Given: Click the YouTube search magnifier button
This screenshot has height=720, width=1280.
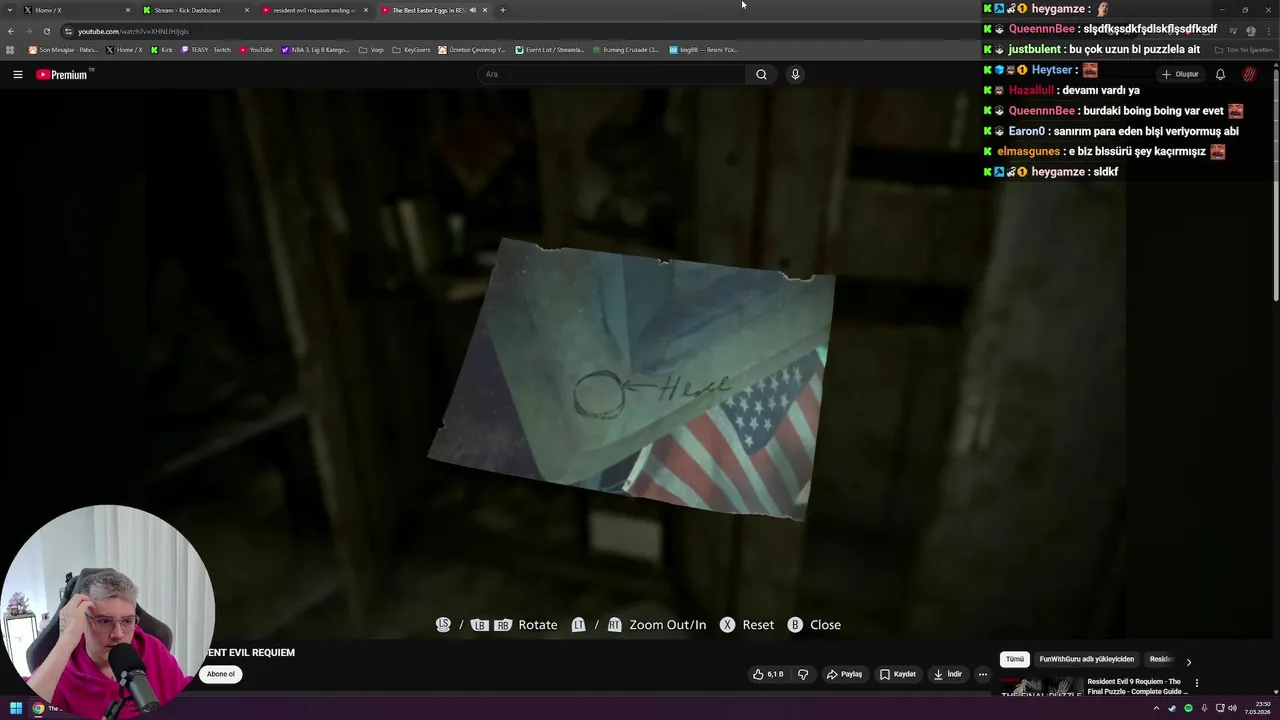Looking at the screenshot, I should click(x=761, y=74).
